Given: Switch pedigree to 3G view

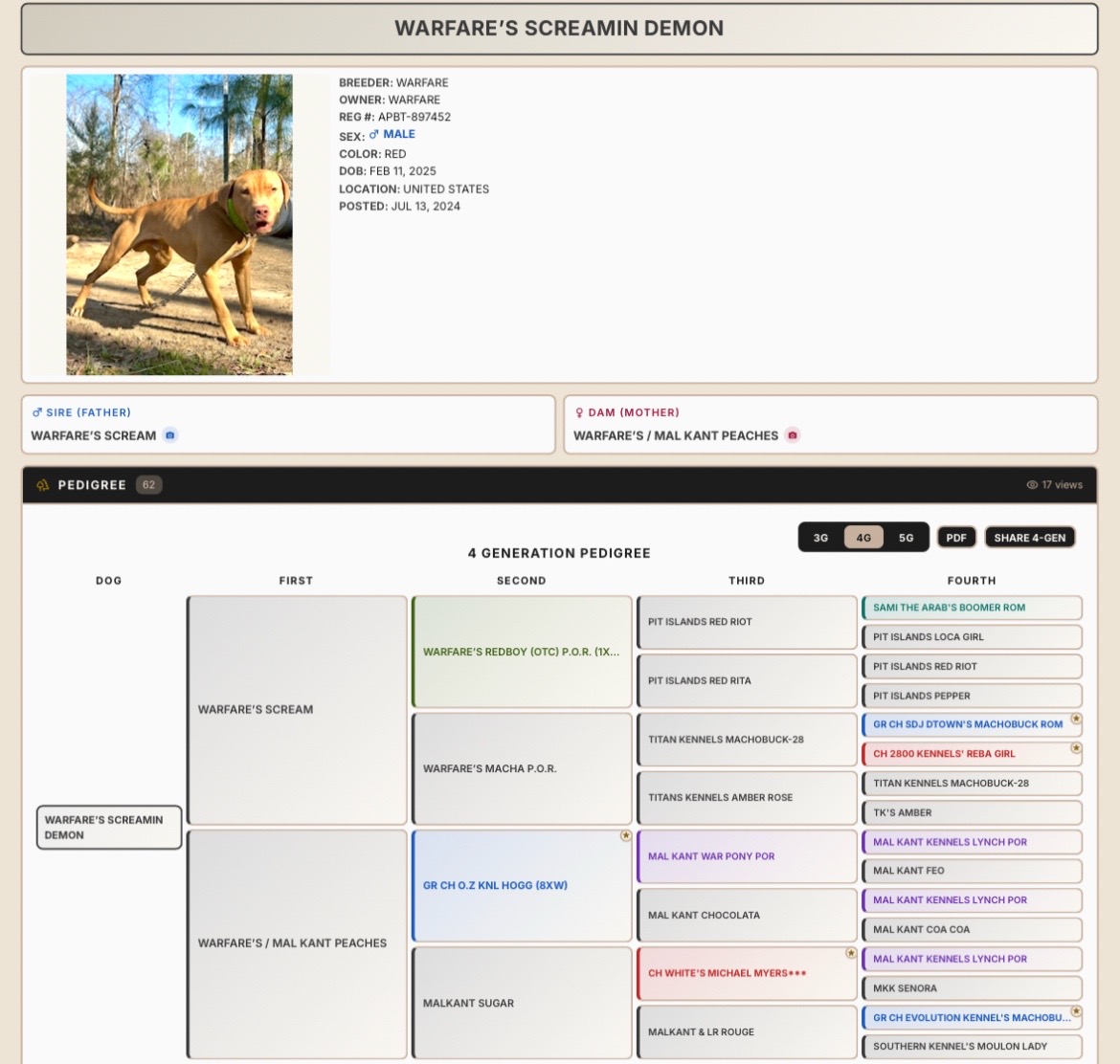Looking at the screenshot, I should [820, 538].
